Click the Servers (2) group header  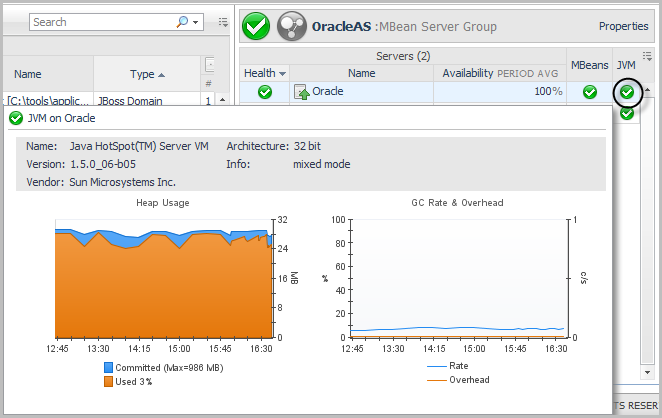pos(403,56)
